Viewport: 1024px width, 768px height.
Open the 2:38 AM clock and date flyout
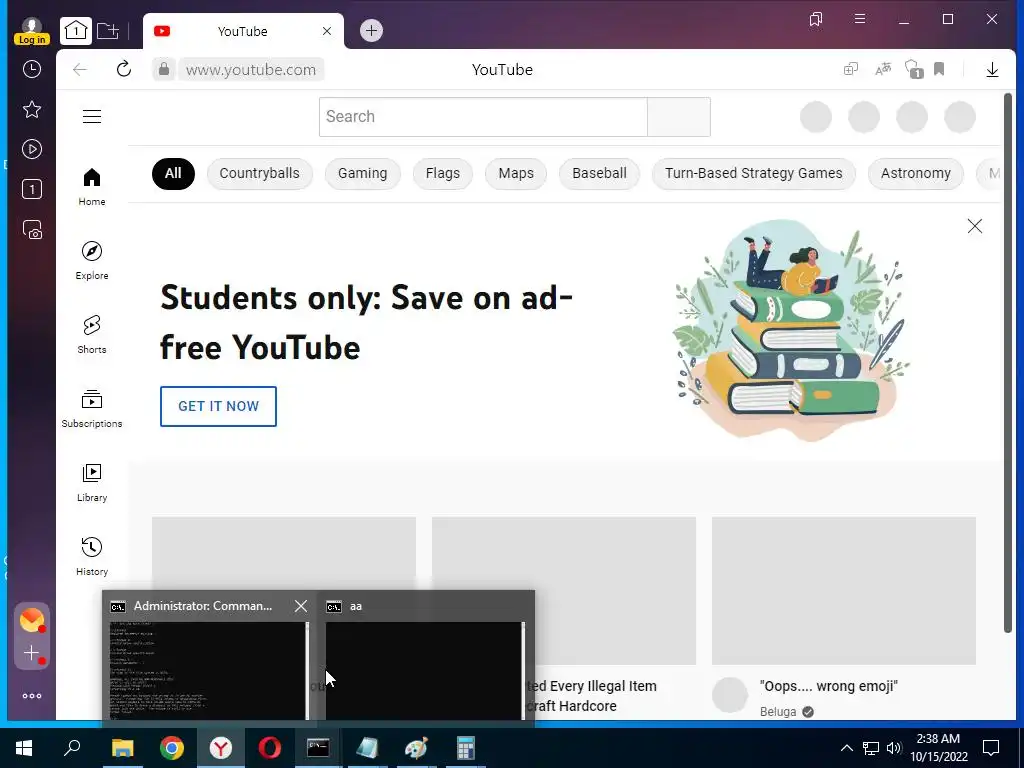(x=938, y=748)
